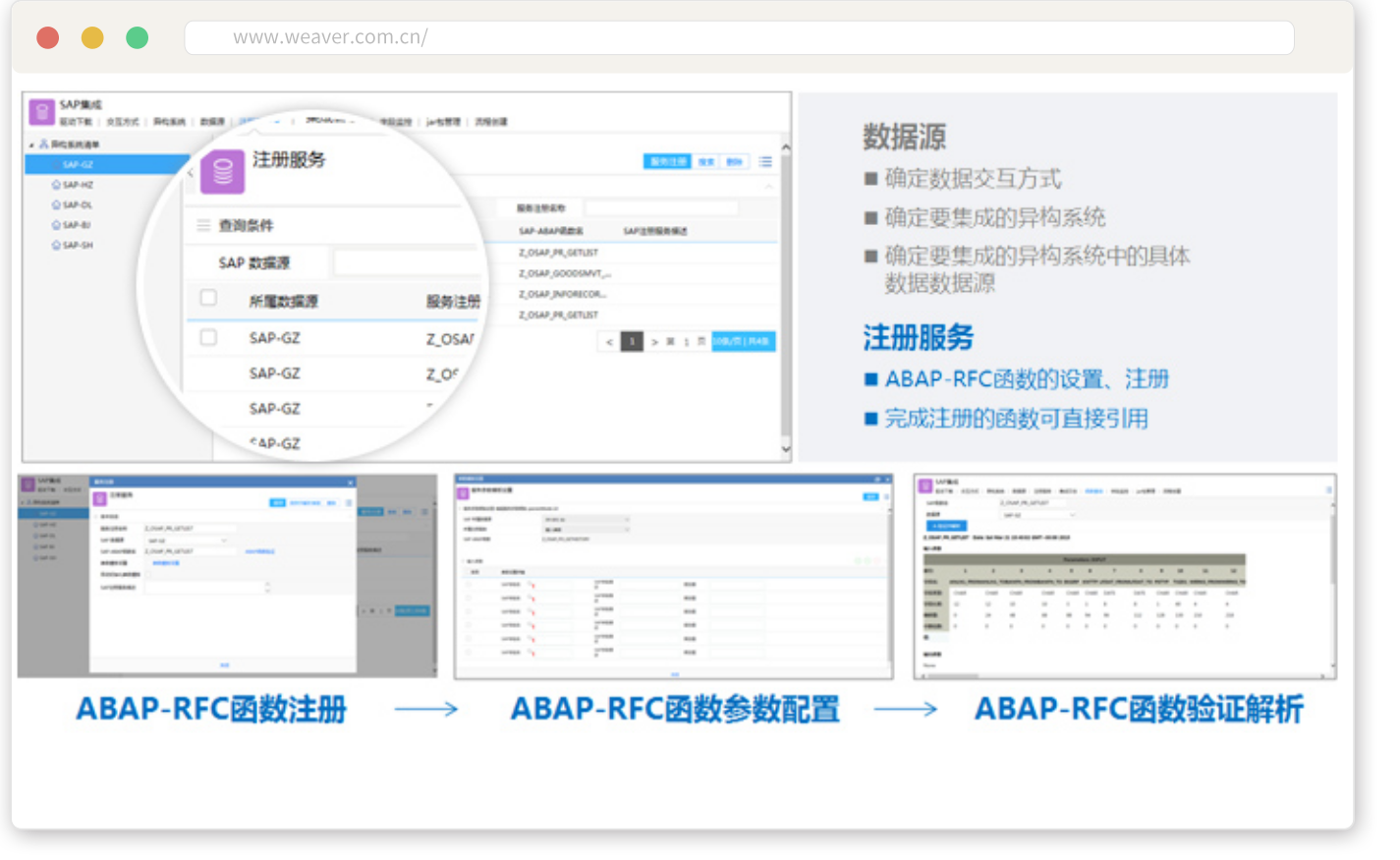Click the scroll down arrow of the scrollbar
Image resolution: width=1400 pixels, height=860 pixels.
tap(785, 448)
